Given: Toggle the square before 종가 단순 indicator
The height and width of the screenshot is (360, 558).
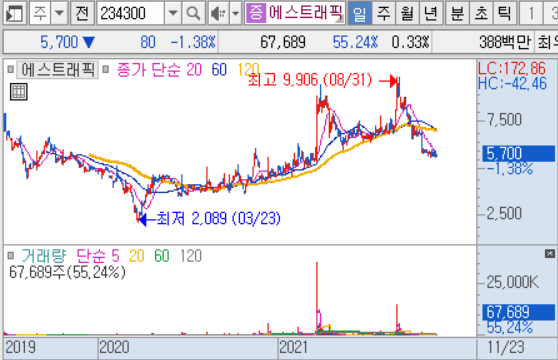Looking at the screenshot, I should point(105,69).
